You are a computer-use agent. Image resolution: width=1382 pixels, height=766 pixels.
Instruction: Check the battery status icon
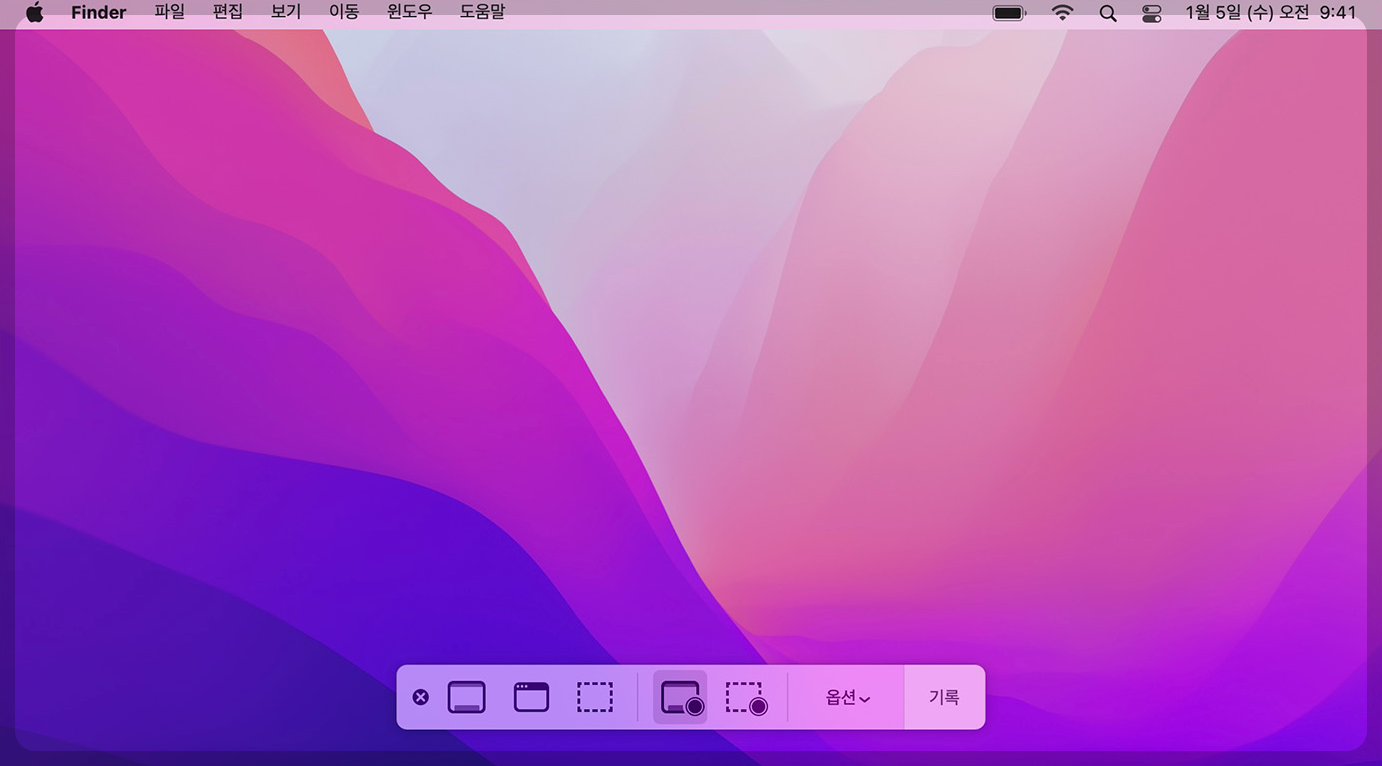click(1009, 13)
